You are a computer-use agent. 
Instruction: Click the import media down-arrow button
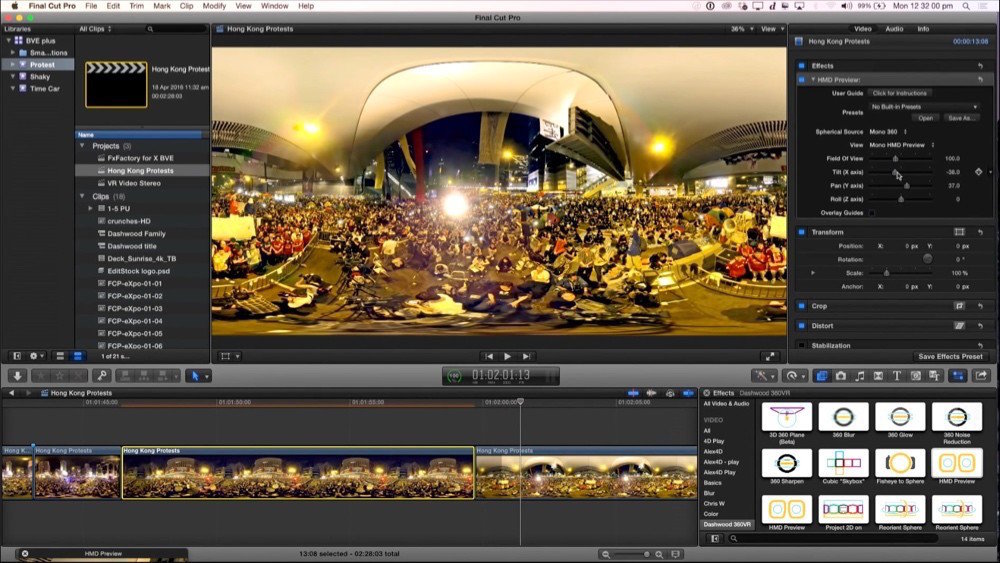(17, 376)
